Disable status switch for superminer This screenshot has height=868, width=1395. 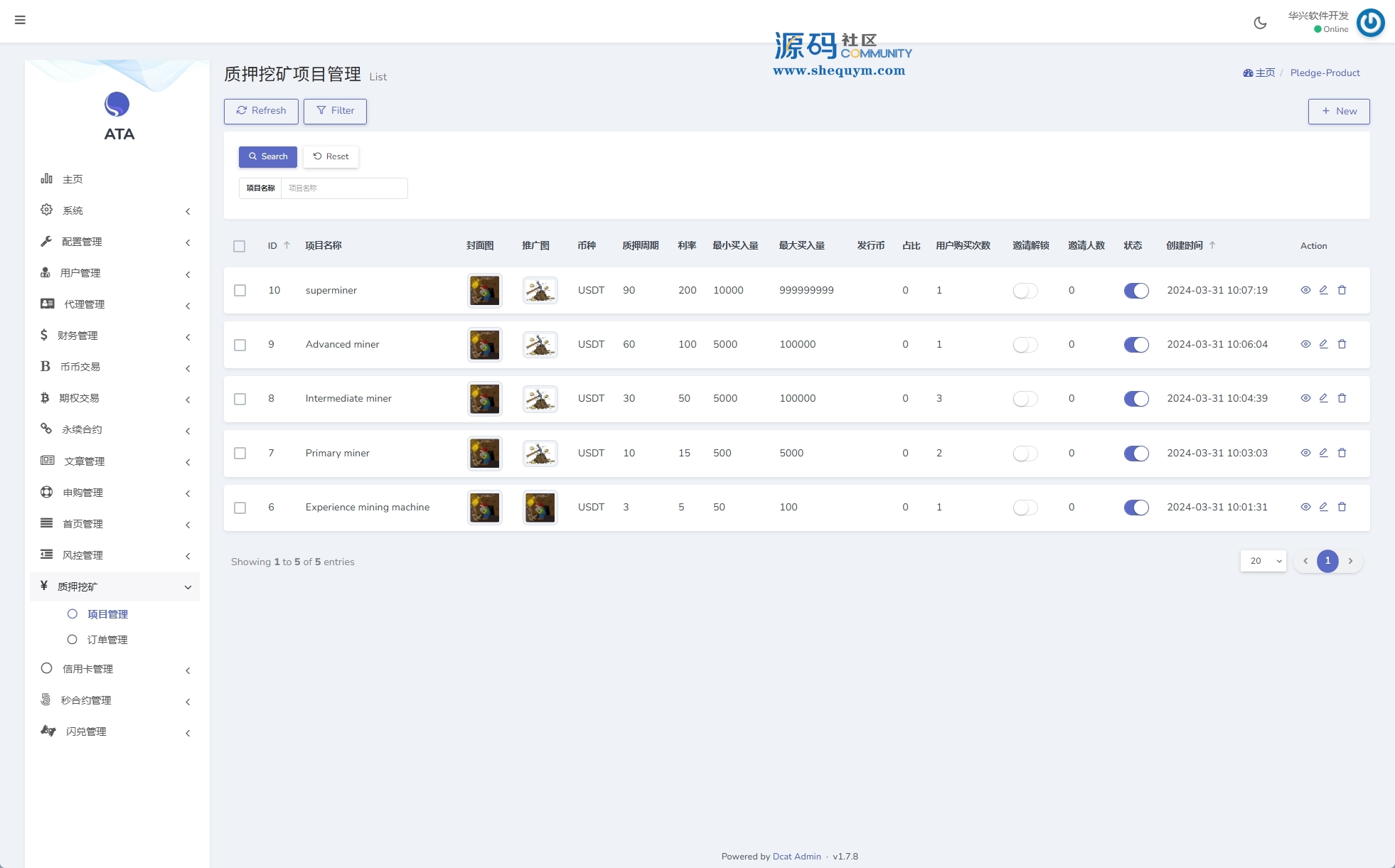[1135, 290]
